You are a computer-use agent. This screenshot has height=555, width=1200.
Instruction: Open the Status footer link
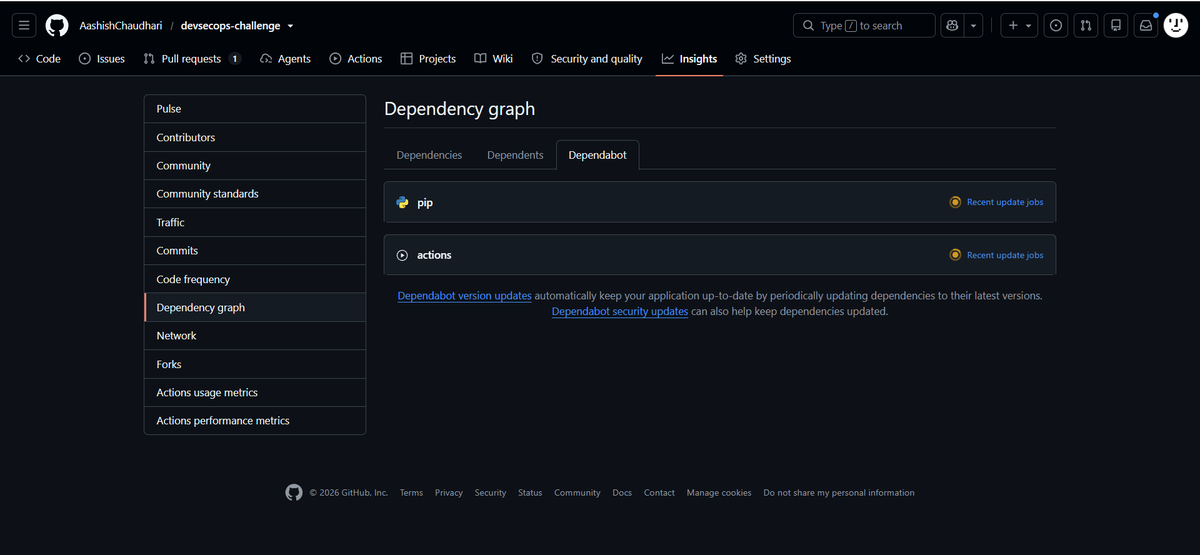click(530, 493)
